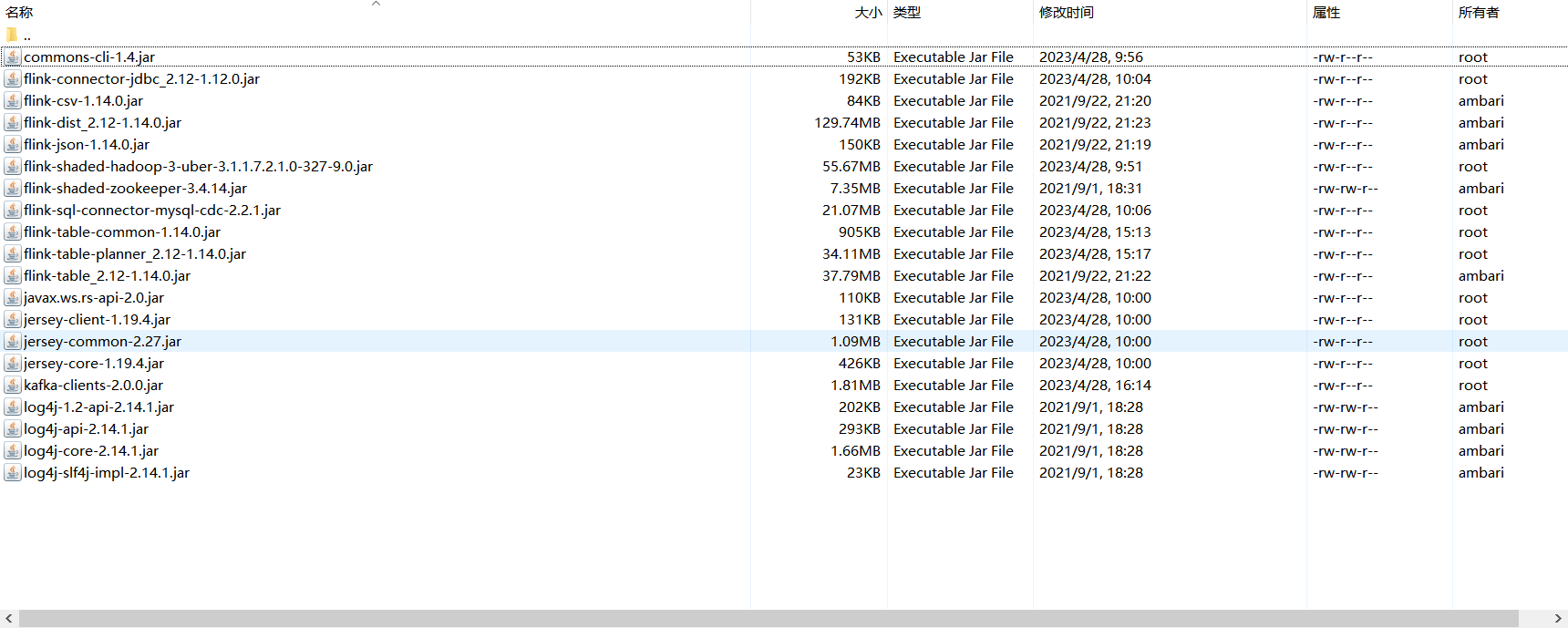The image size is (1568, 628).
Task: Select file name log4j-api-2.14.1.jar
Action: 86,428
